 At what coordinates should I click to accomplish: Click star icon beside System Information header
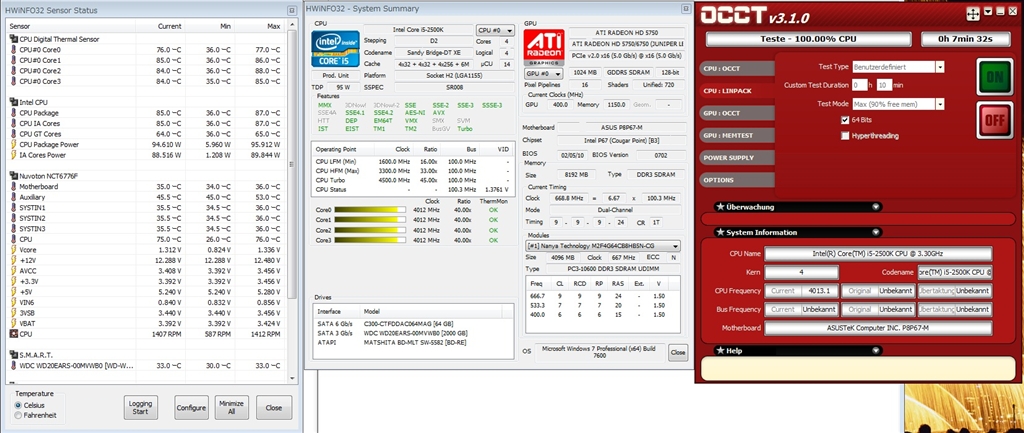[x=720, y=233]
